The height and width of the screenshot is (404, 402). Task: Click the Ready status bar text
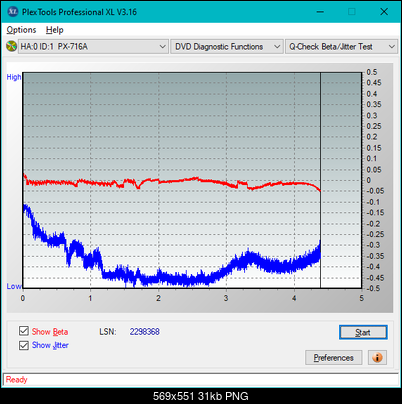17,380
